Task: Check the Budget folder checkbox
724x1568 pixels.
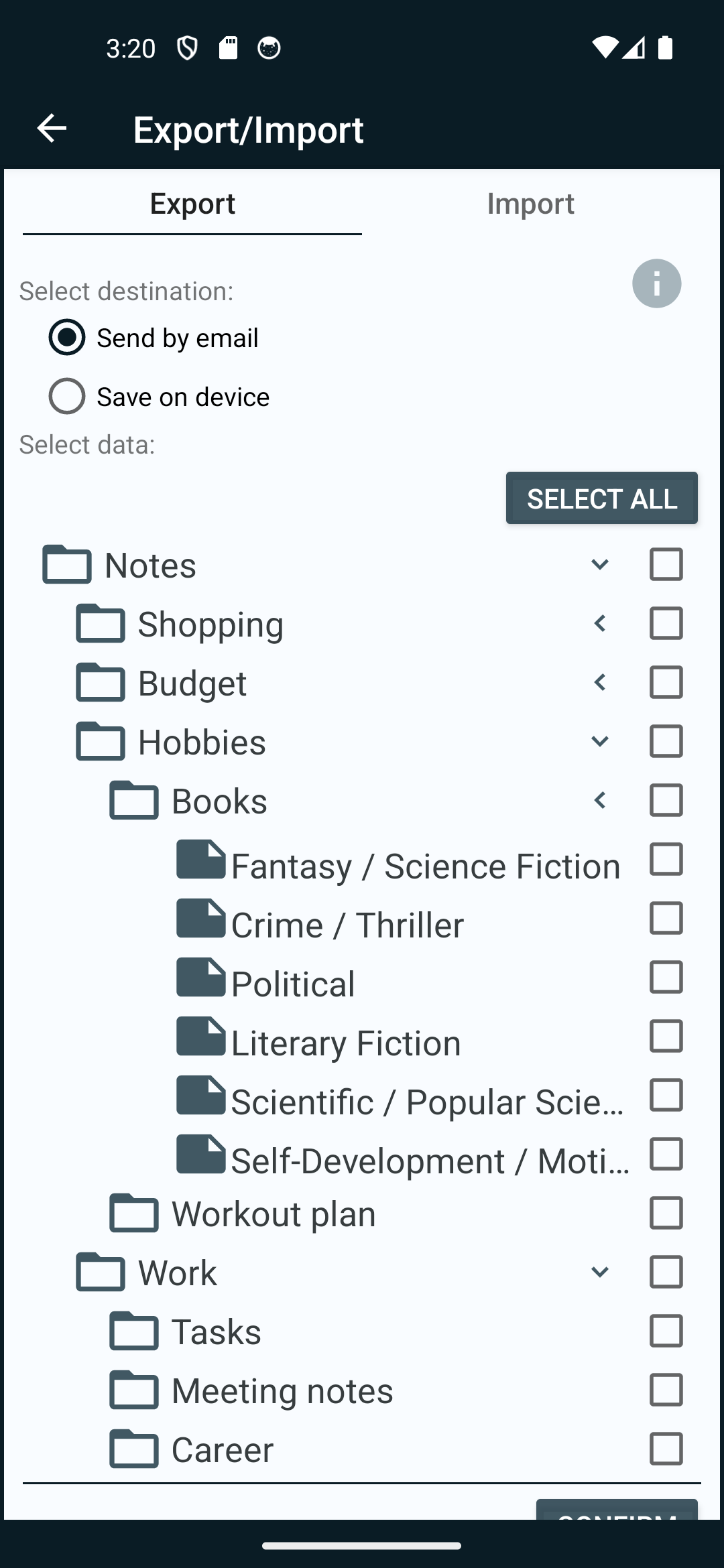Action: (666, 682)
